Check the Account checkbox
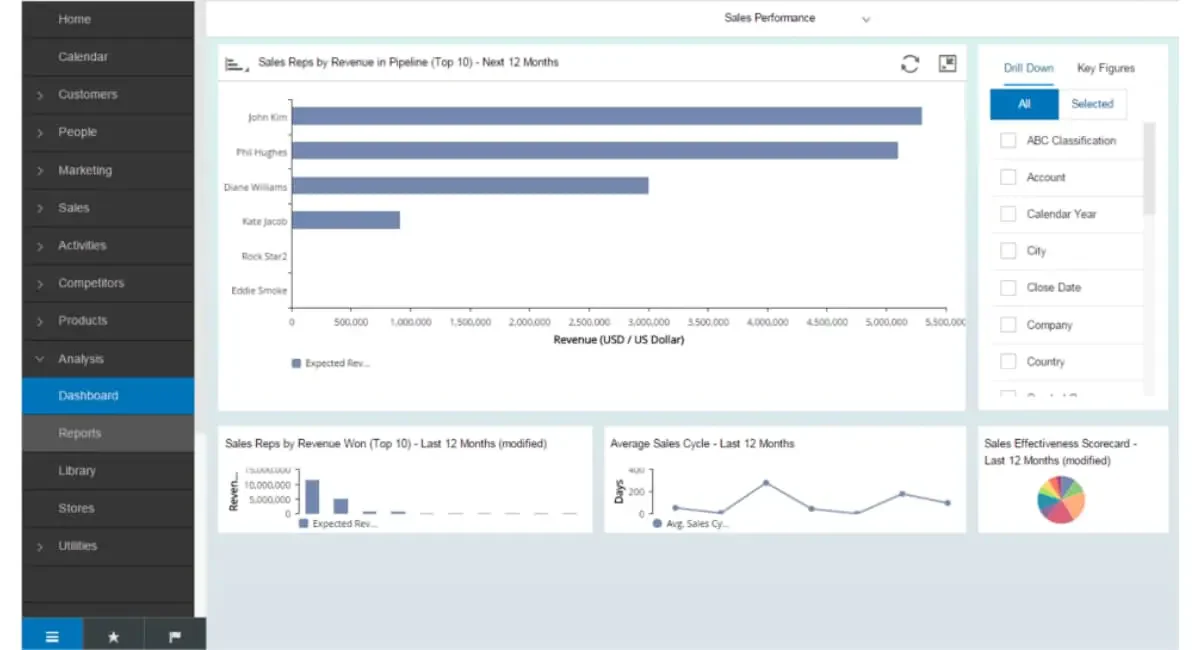The image size is (1200, 650). [x=1008, y=177]
